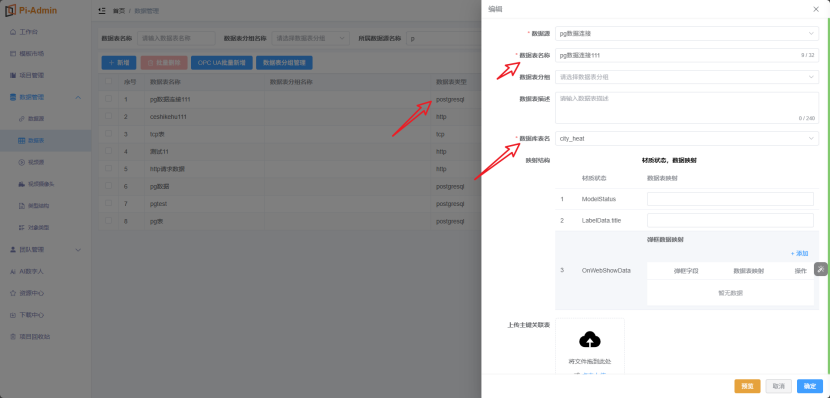Click the floating magic wand tool icon
Screen dimensions: 830x398
[820, 269]
